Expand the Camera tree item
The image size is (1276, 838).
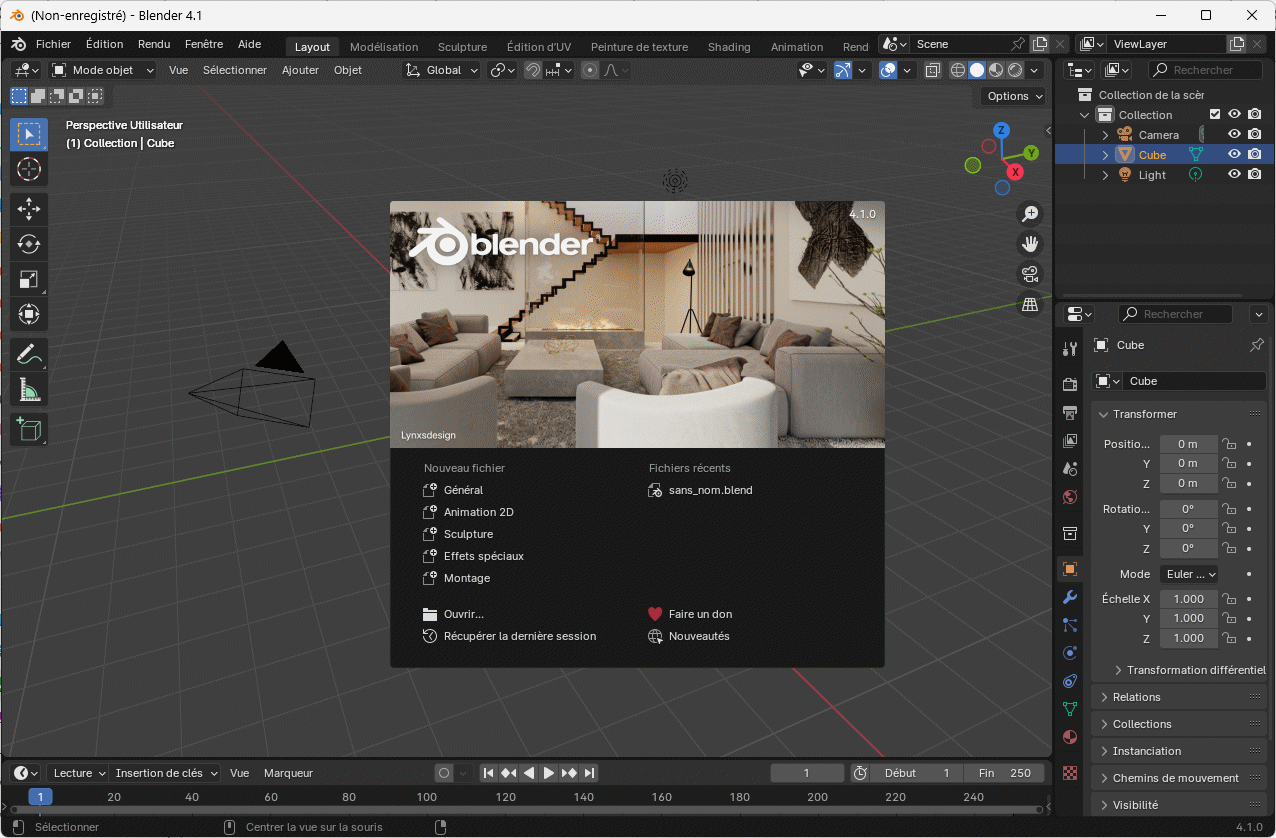pyautogui.click(x=1105, y=135)
